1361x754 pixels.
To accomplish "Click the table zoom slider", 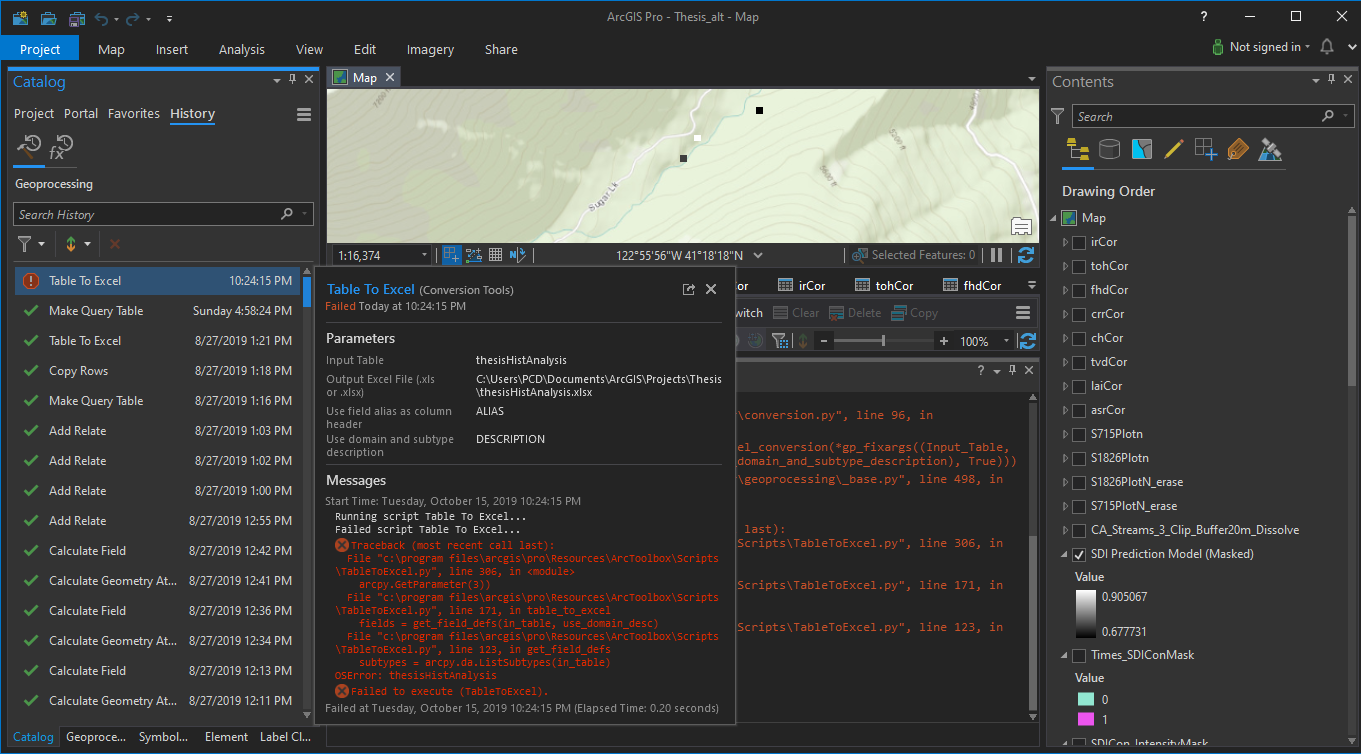I will (883, 341).
